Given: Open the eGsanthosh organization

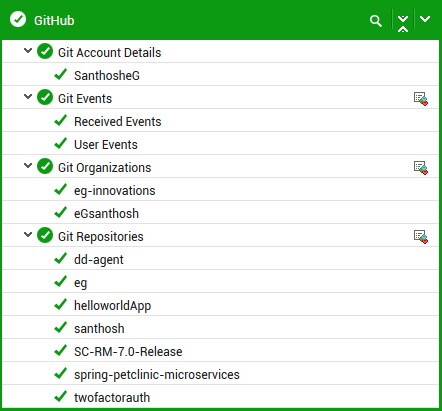Looking at the screenshot, I should (x=106, y=214).
